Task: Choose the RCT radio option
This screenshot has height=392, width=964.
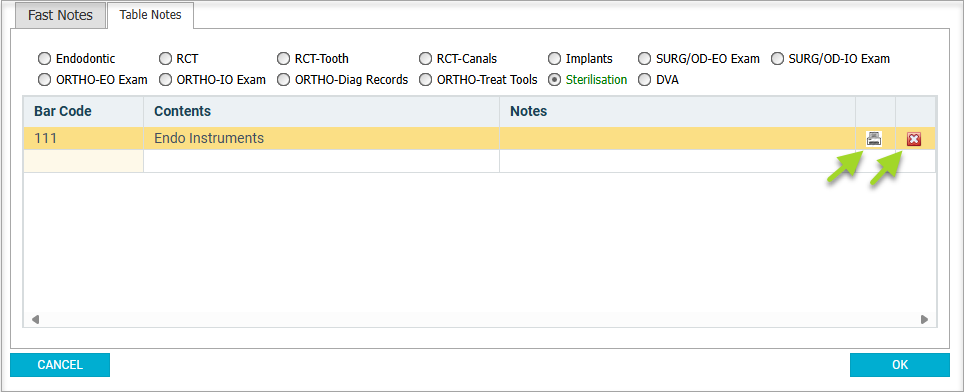Action: 165,59
